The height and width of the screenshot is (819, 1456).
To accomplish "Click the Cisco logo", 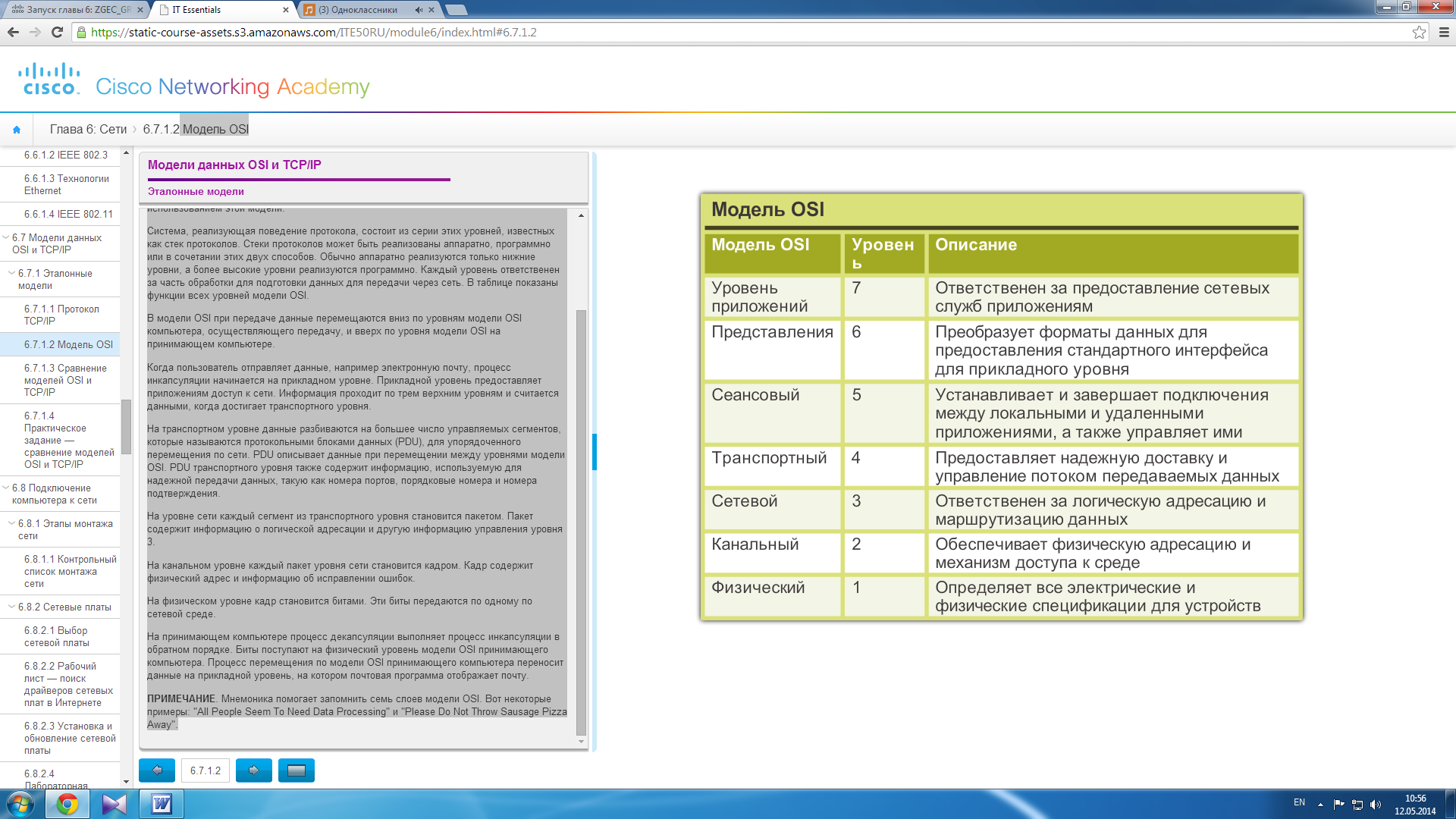I will tap(49, 79).
